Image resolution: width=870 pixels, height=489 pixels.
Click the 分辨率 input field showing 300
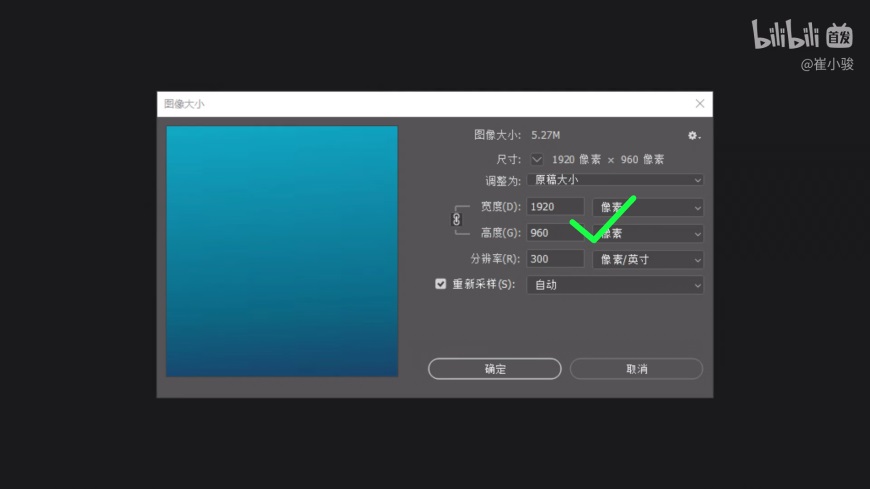(555, 259)
